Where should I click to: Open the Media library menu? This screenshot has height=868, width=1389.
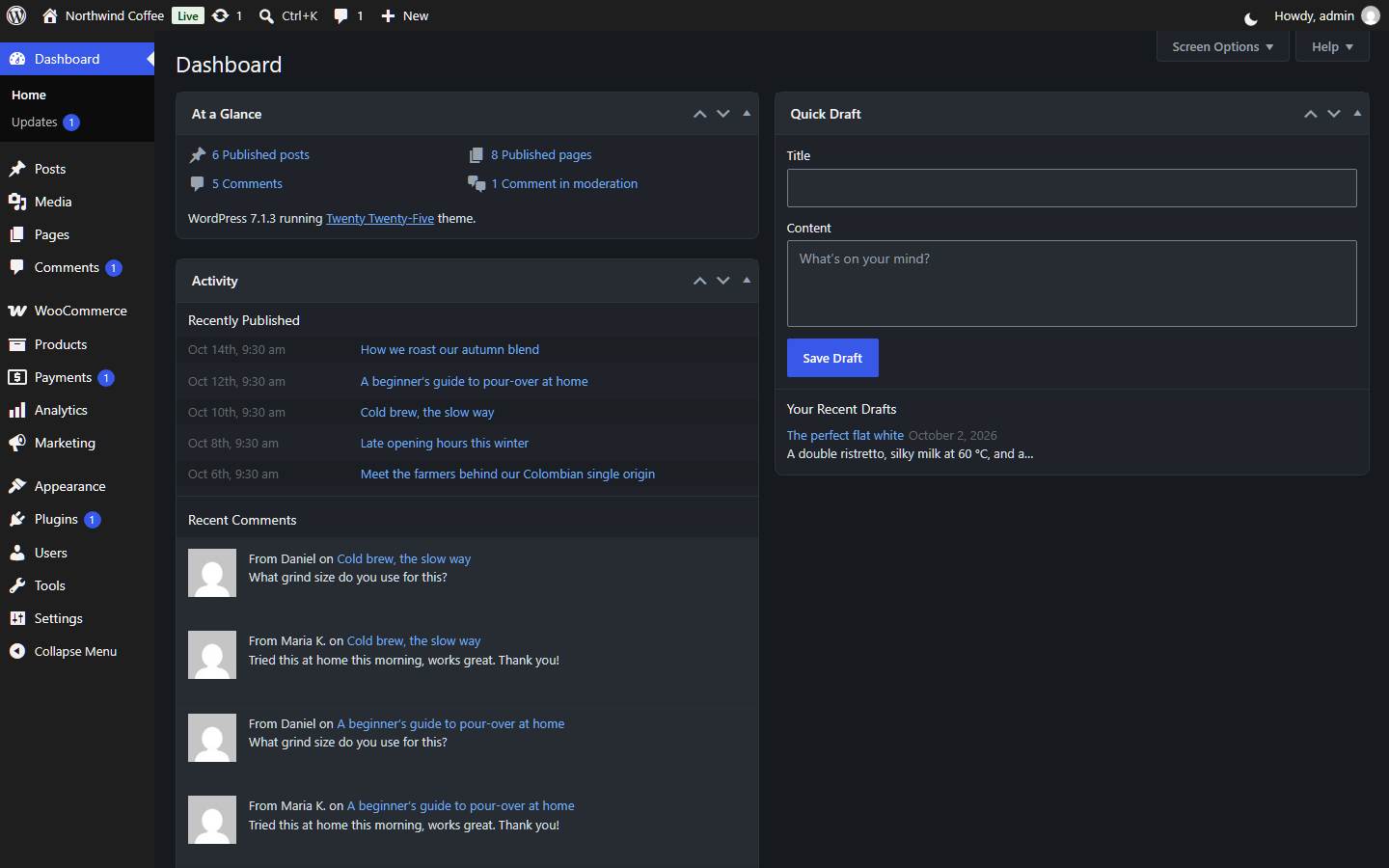coord(77,202)
